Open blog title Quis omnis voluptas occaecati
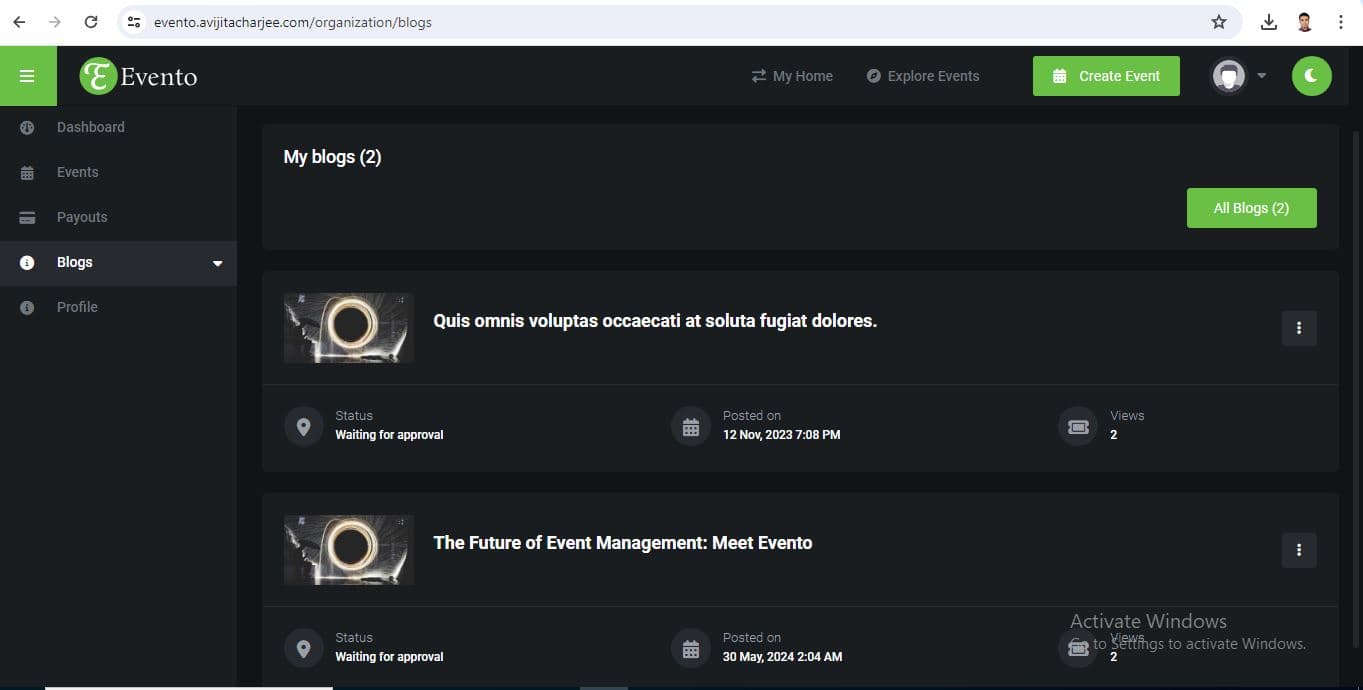 tap(655, 321)
